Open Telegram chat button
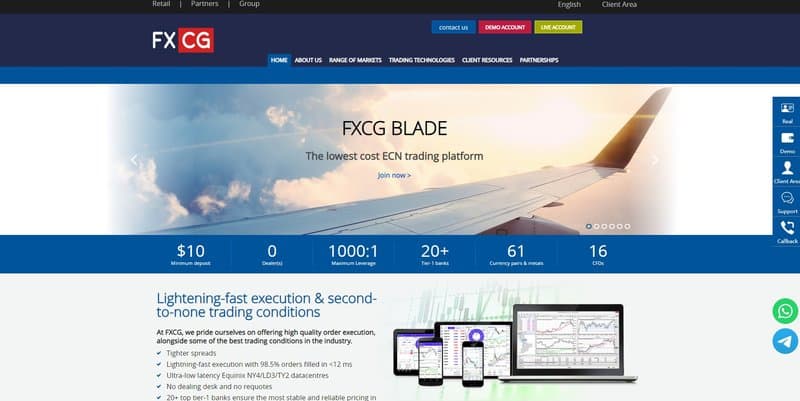800x401 pixels. [785, 341]
